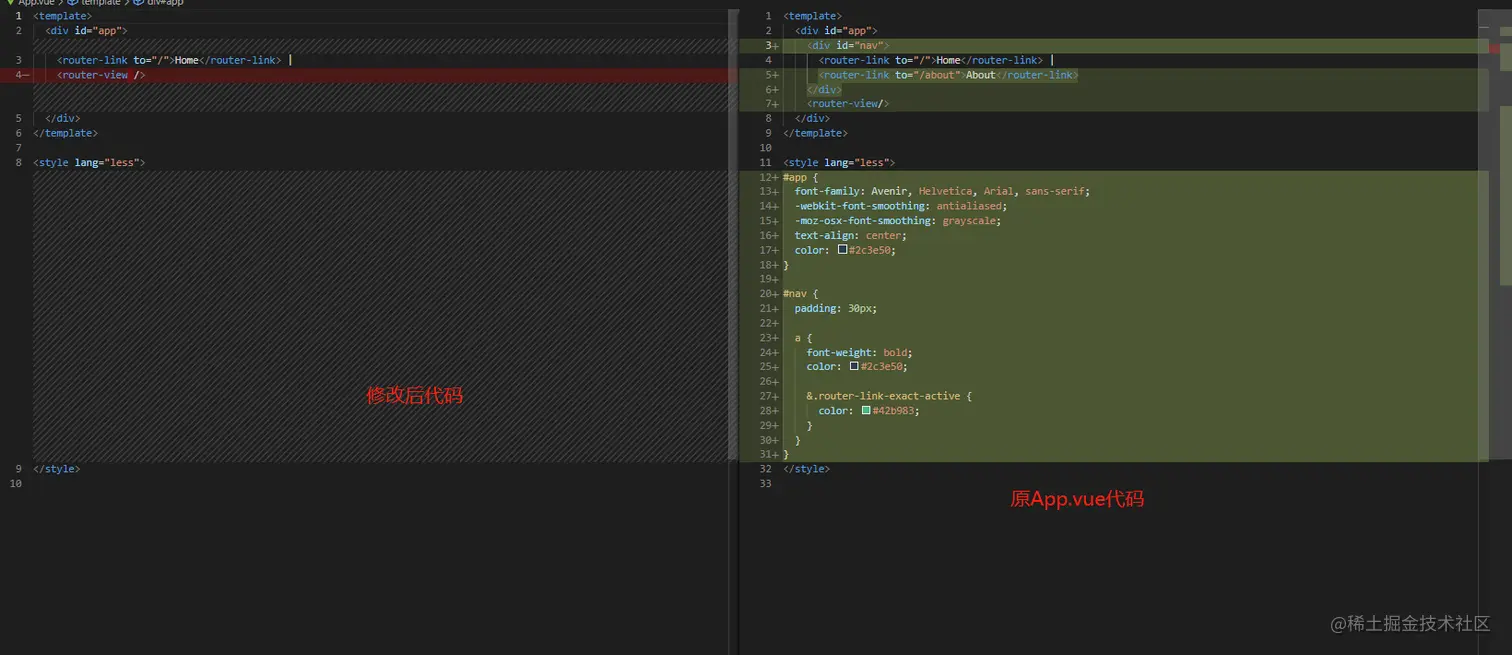Click the 'a {' selector line
Viewport: 1512px width, 655px height.
pyautogui.click(x=803, y=338)
